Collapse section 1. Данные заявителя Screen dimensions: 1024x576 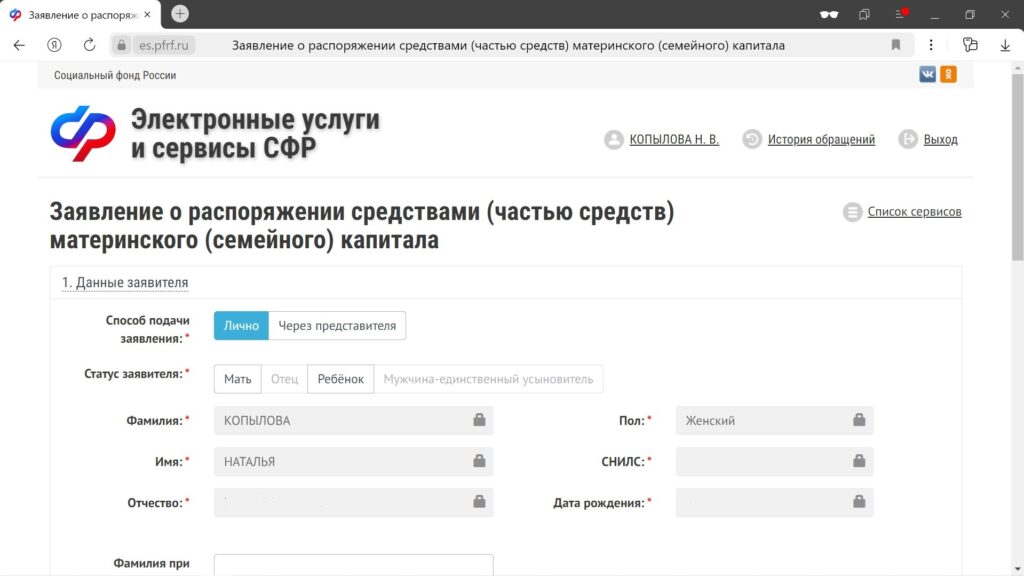point(125,282)
